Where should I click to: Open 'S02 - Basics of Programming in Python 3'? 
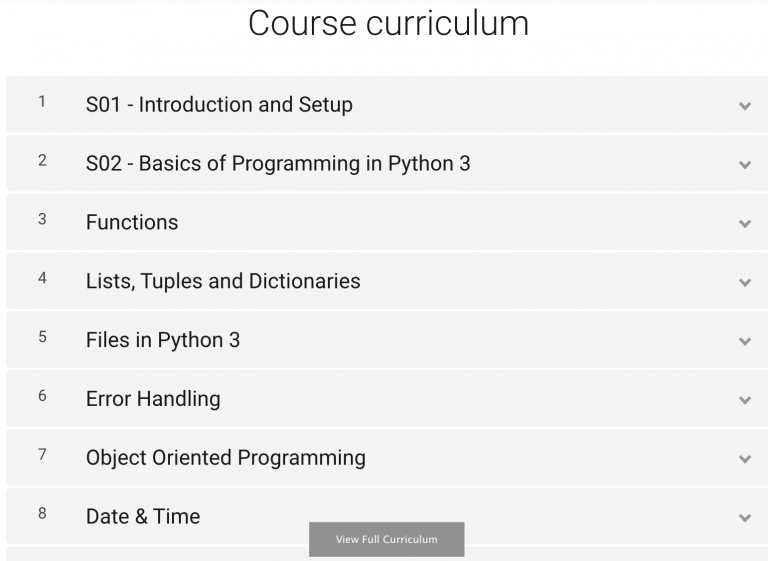tap(278, 164)
